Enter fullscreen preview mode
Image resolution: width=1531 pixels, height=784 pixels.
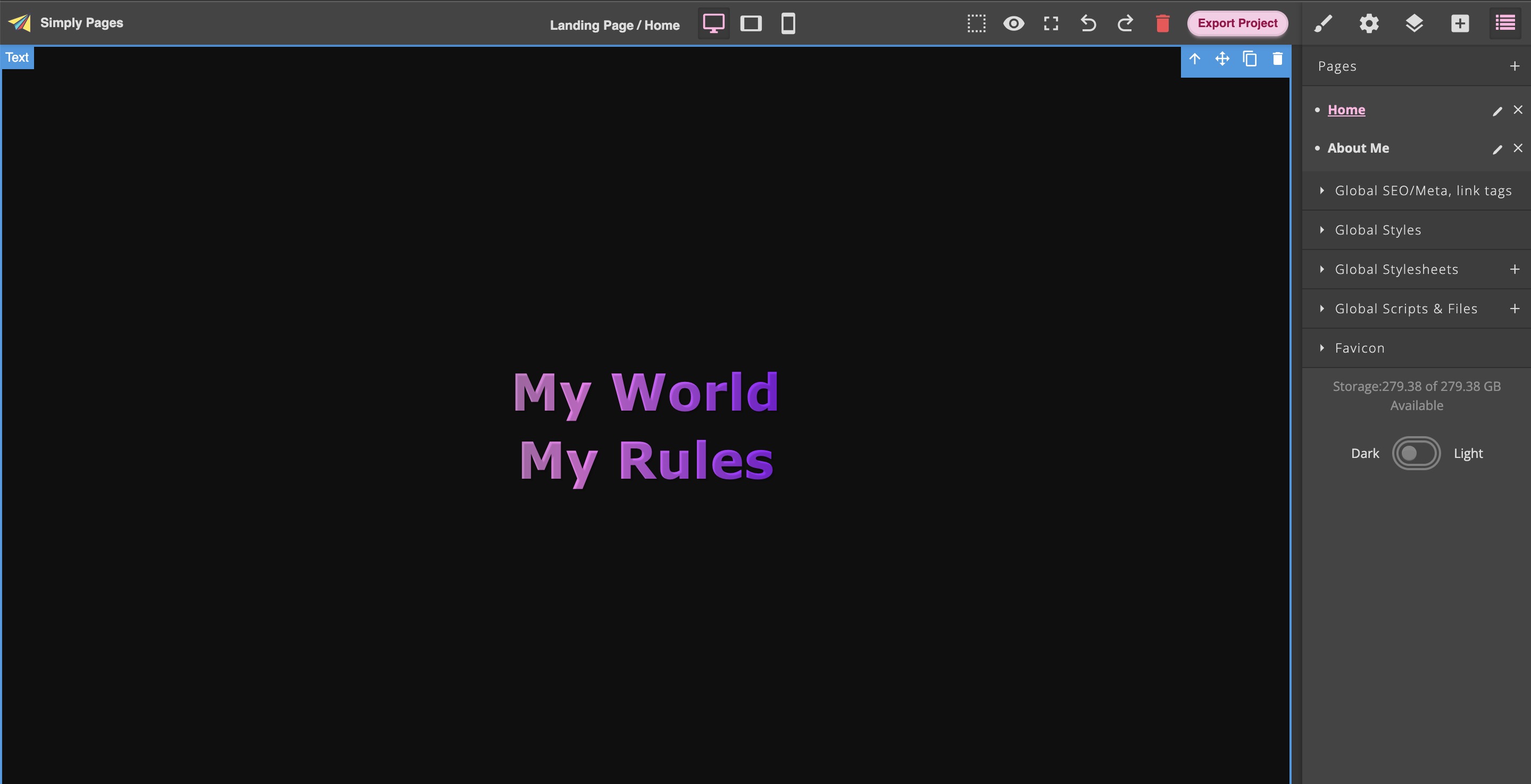click(x=1051, y=24)
